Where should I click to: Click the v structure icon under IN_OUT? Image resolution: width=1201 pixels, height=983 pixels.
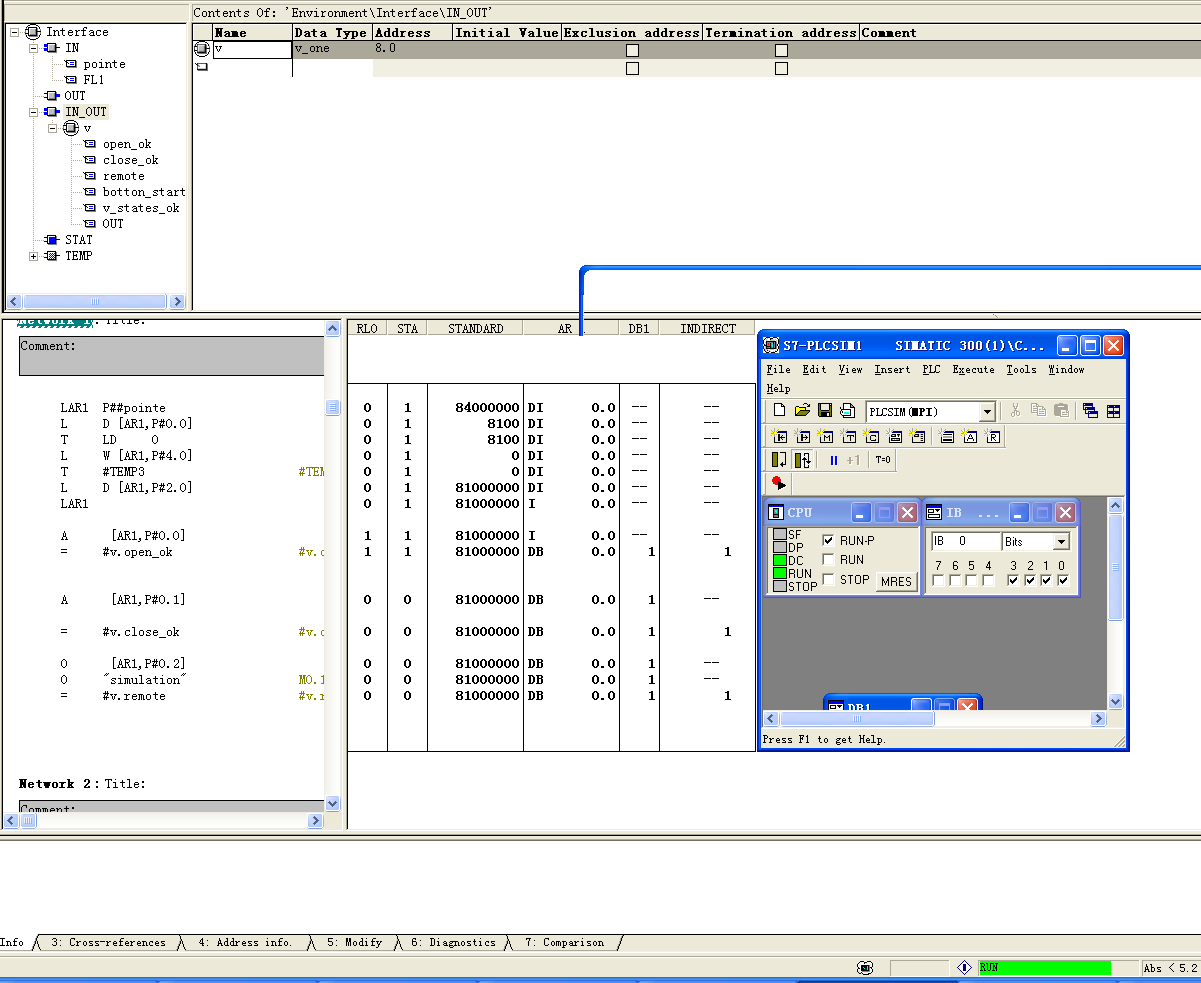71,128
